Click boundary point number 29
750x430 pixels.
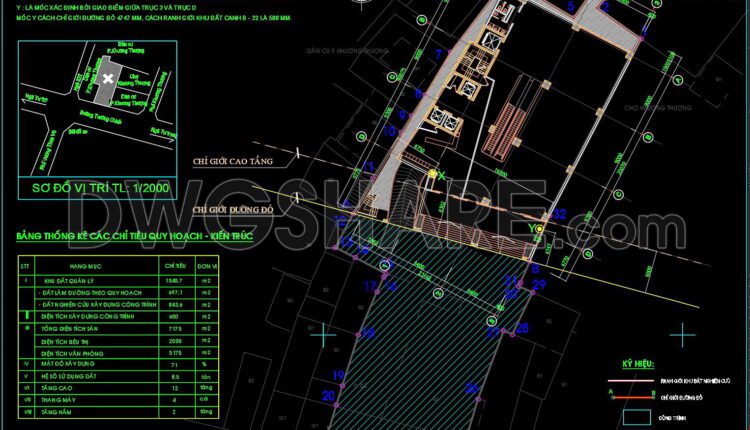(539, 285)
